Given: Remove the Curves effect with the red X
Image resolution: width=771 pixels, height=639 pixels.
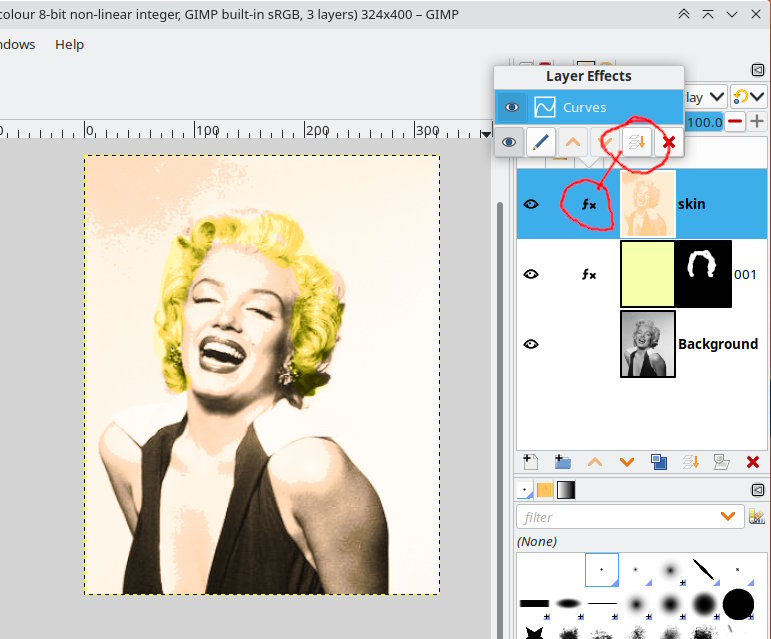Looking at the screenshot, I should [x=669, y=142].
